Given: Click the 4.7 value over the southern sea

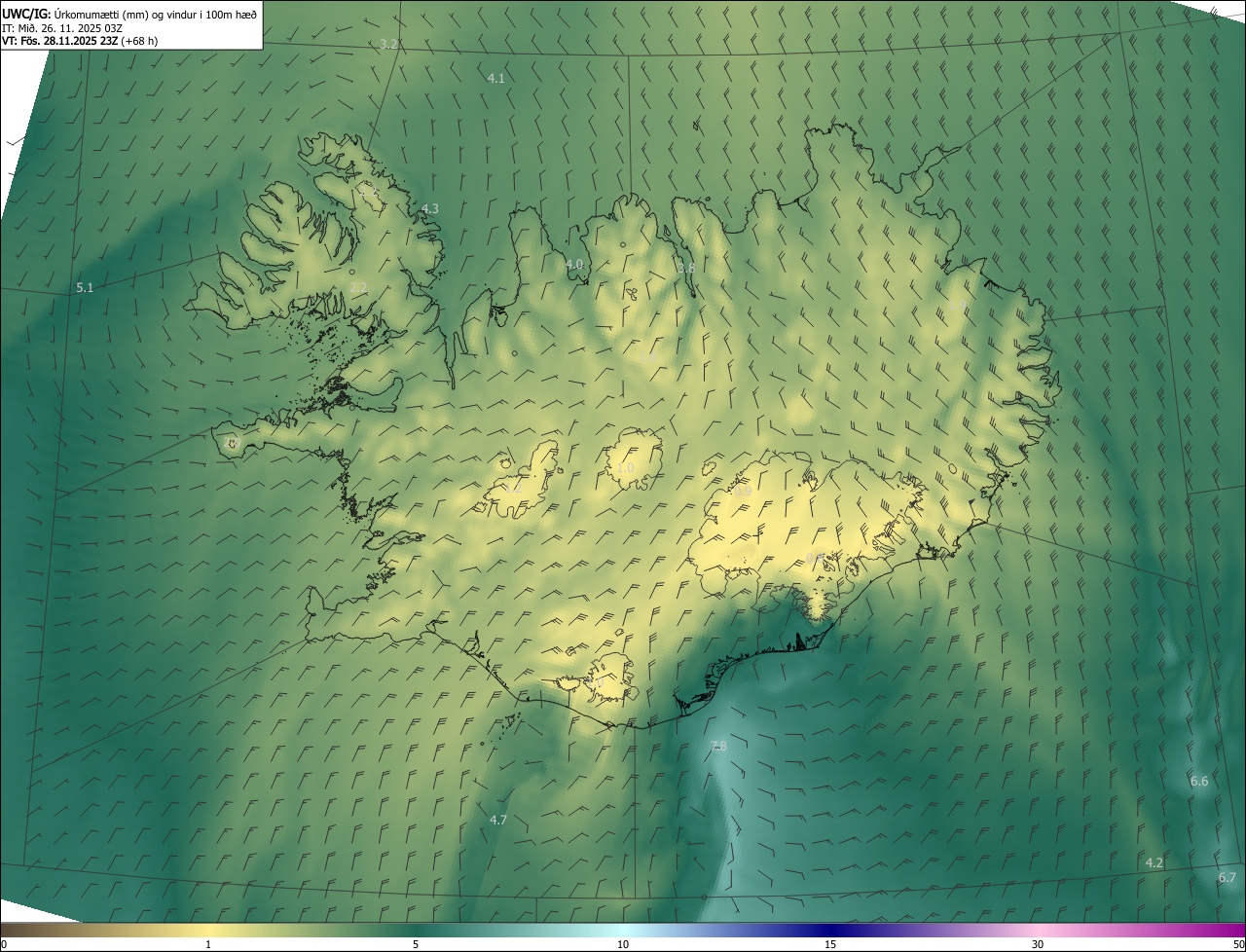Looking at the screenshot, I should click(498, 821).
